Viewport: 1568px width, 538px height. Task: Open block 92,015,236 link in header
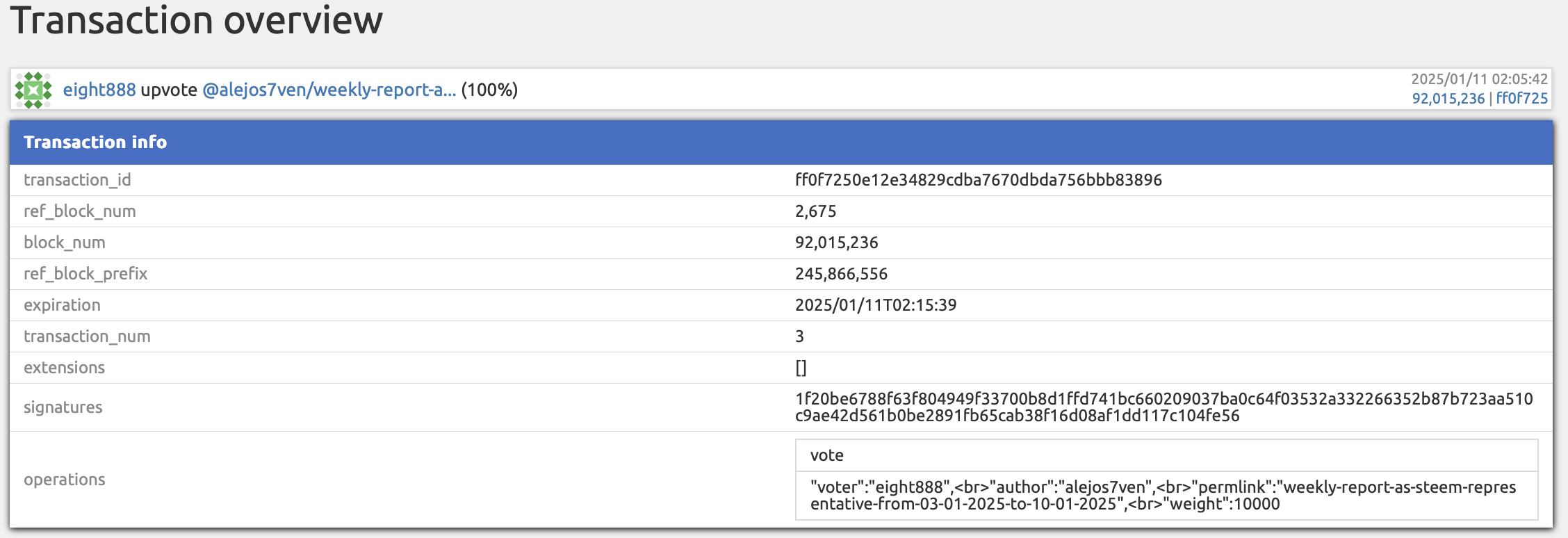click(x=1448, y=99)
